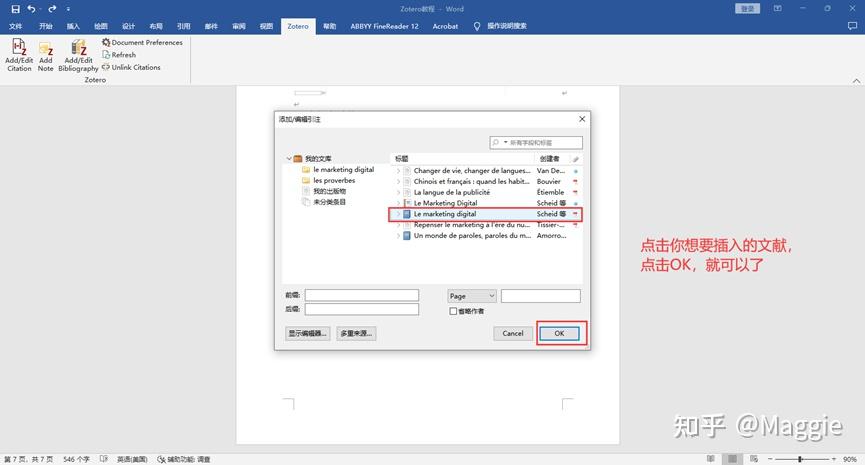Open comments icon at top right corner
The width and height of the screenshot is (865, 465).
coord(852,26)
